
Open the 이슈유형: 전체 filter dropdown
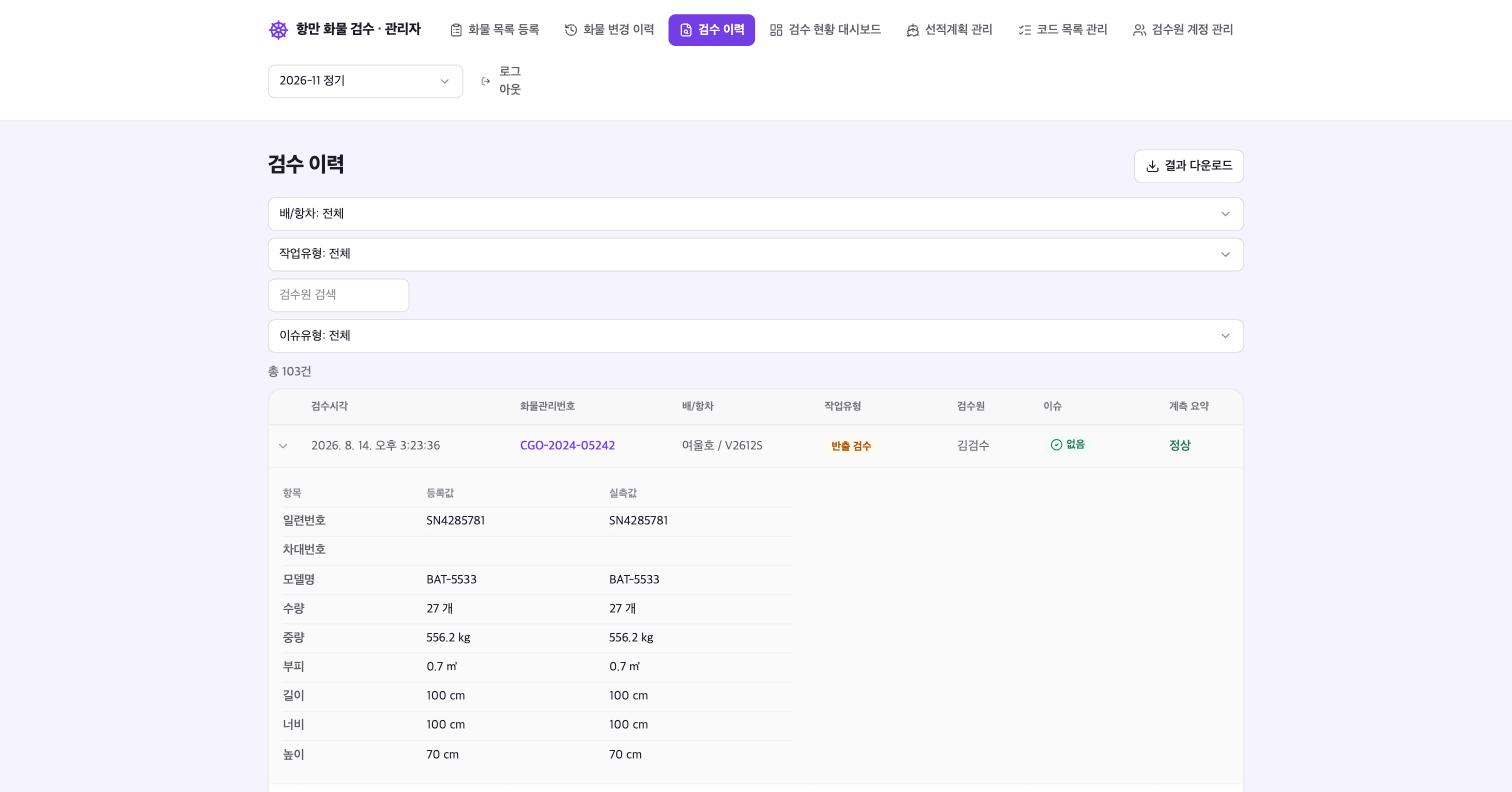[x=756, y=336]
